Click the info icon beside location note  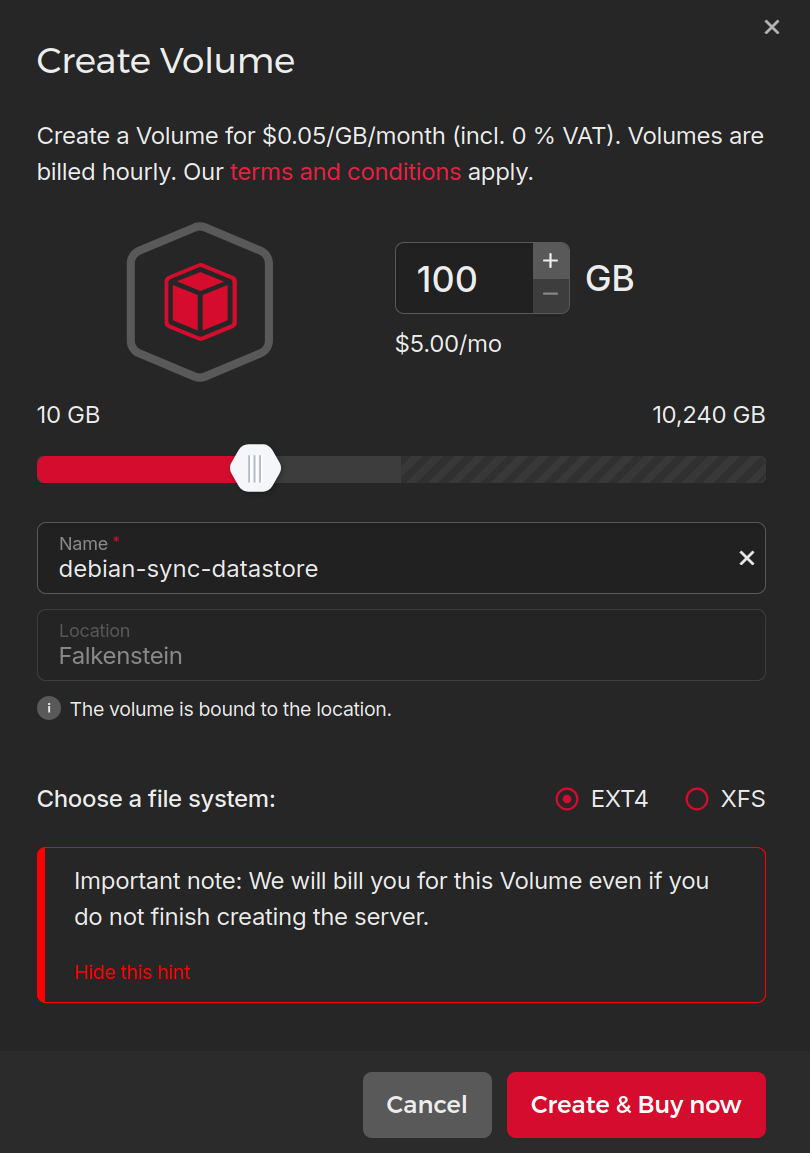[x=49, y=709]
